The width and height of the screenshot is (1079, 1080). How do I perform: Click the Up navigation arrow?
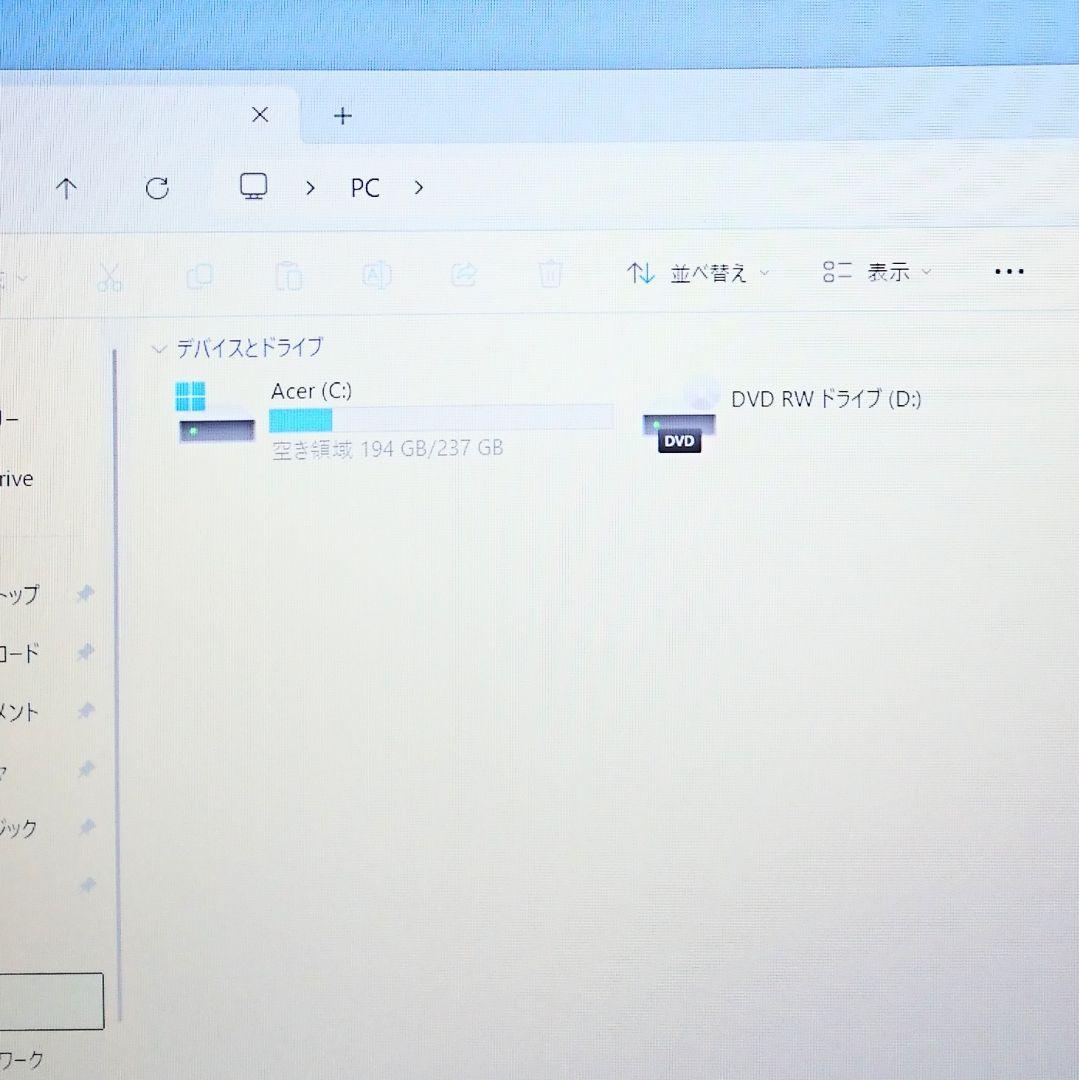pos(66,188)
